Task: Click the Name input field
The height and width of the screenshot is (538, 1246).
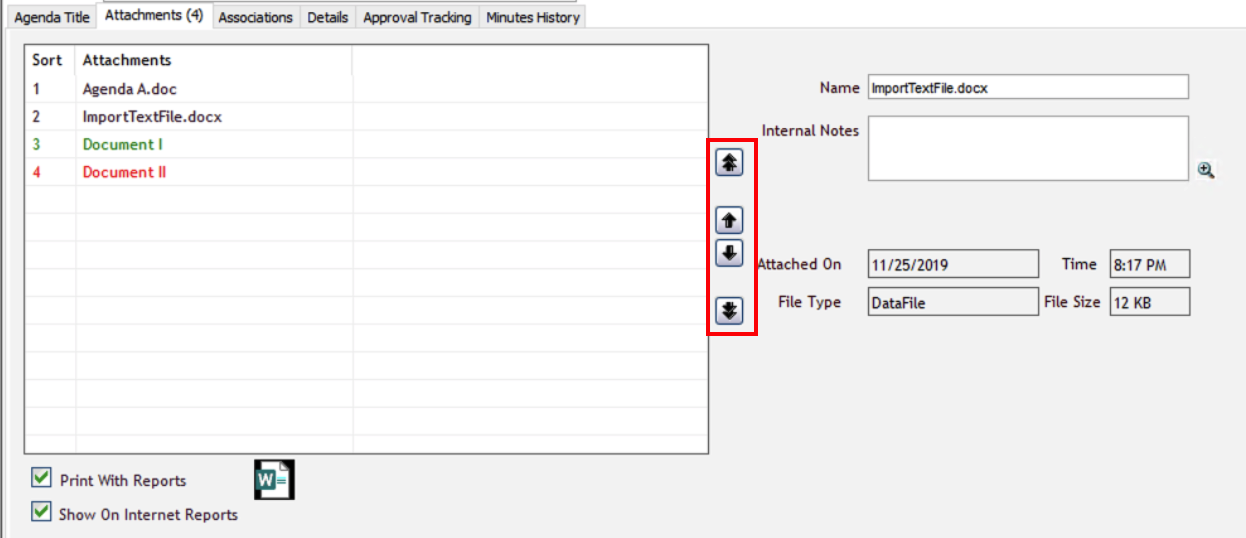Action: point(1028,87)
